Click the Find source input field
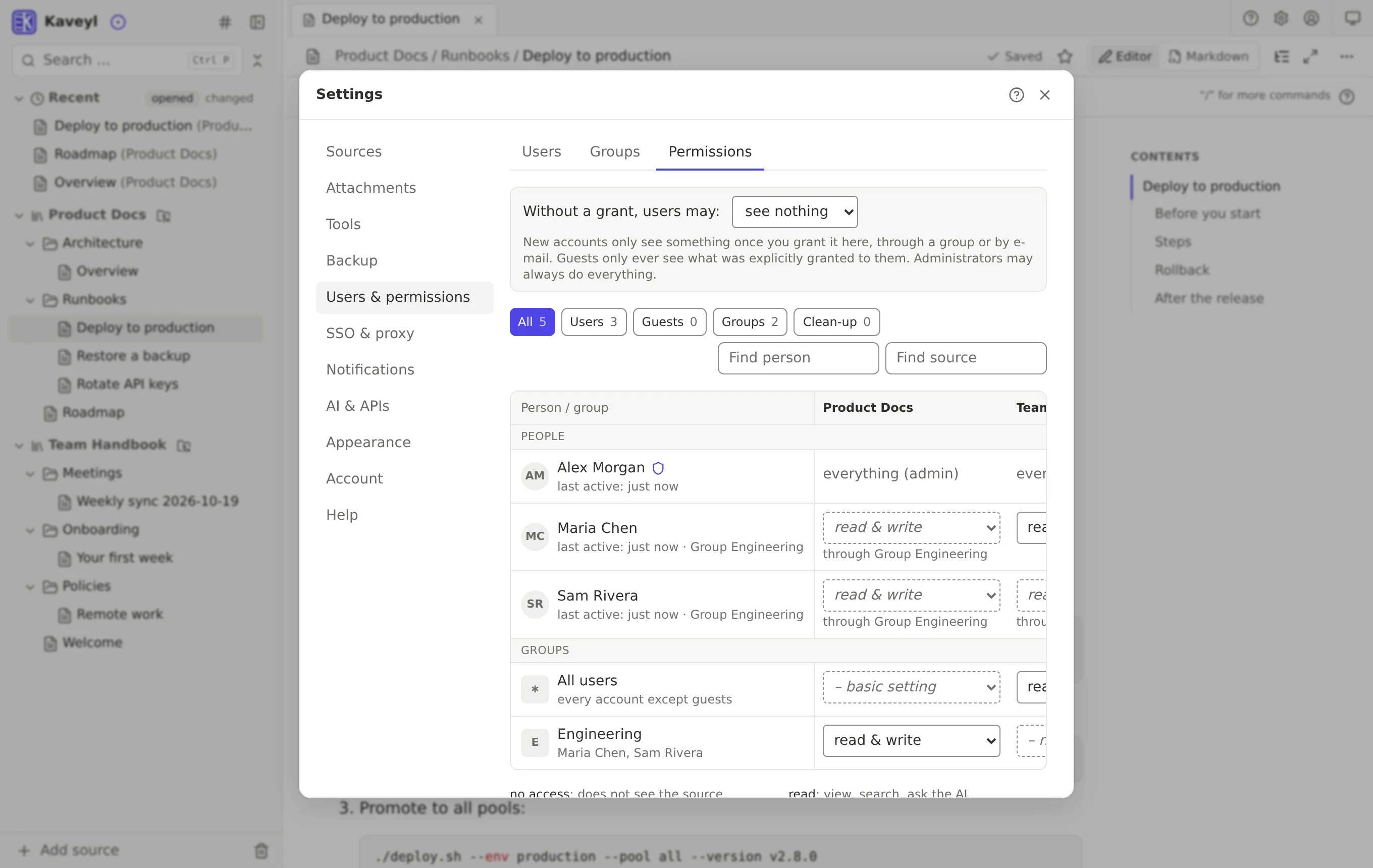 coord(965,358)
